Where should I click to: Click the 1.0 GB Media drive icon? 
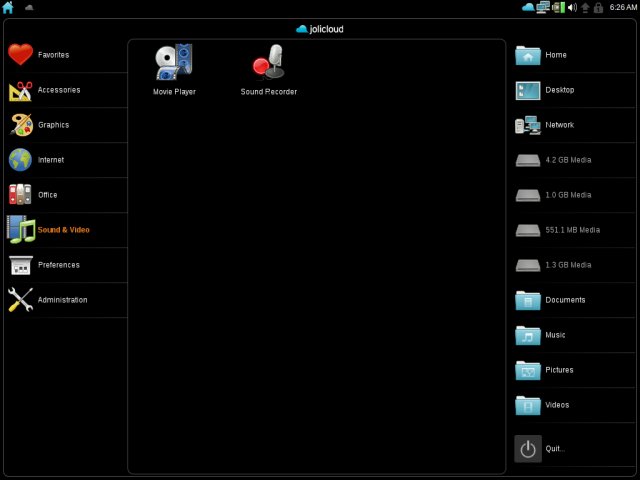[528, 196]
